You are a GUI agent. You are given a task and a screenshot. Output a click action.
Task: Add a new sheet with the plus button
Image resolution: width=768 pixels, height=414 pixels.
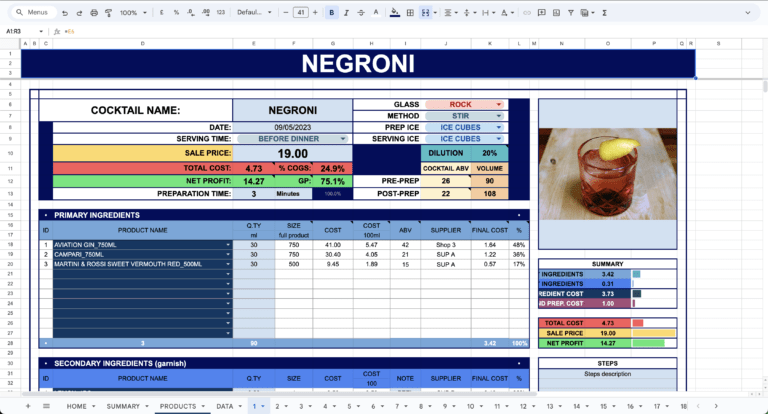[28, 406]
